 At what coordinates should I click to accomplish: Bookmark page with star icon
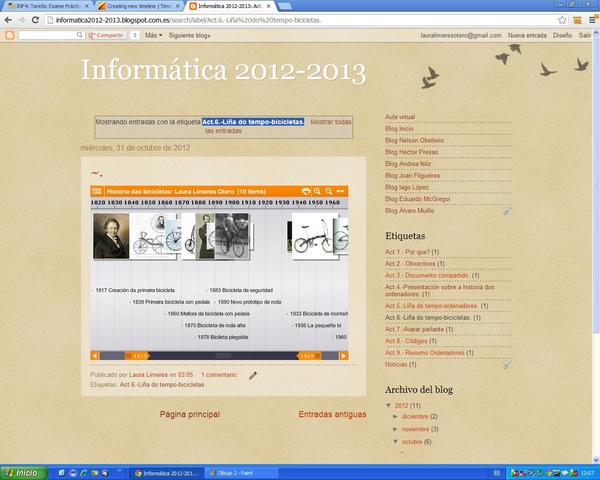[x=562, y=20]
